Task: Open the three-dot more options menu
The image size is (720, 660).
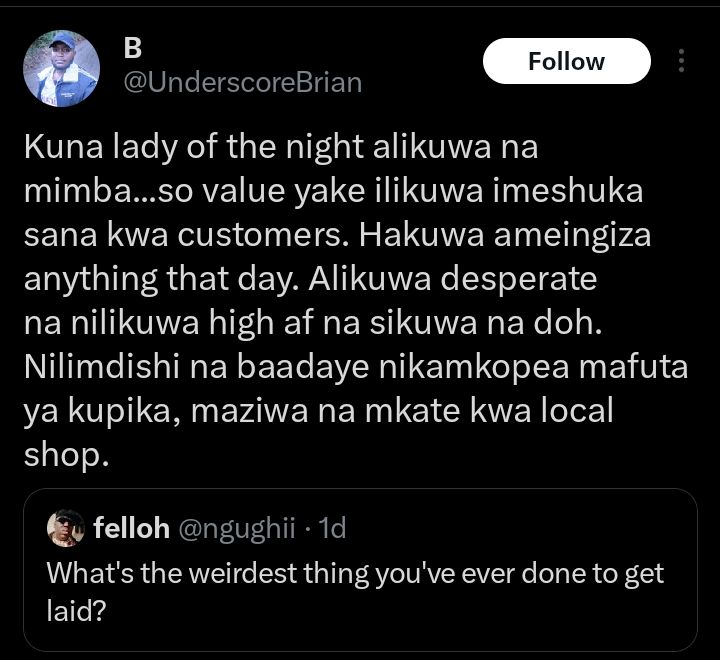Action: (682, 61)
